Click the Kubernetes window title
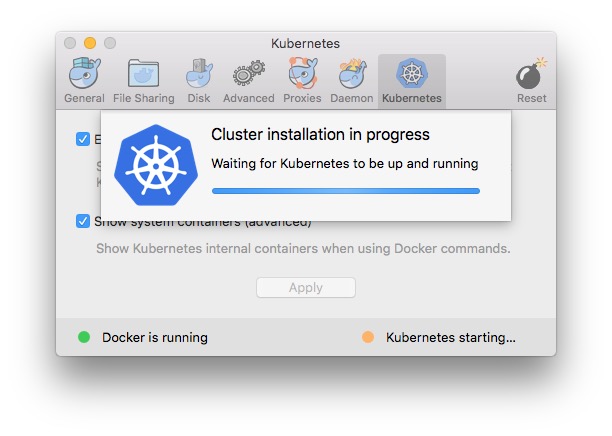The height and width of the screenshot is (436, 612). pos(305,43)
